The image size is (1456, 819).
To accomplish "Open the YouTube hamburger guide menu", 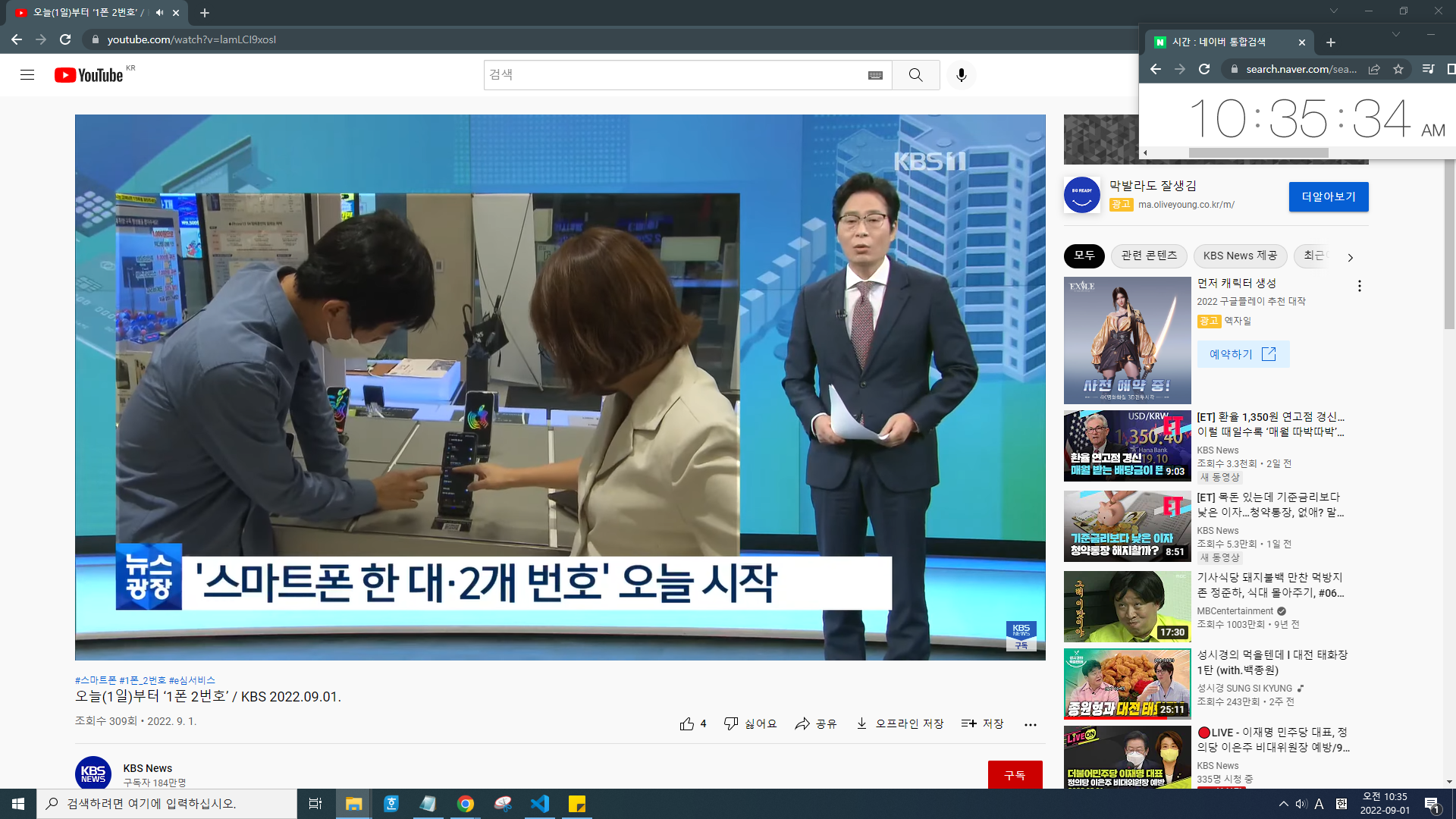I will pyautogui.click(x=27, y=75).
